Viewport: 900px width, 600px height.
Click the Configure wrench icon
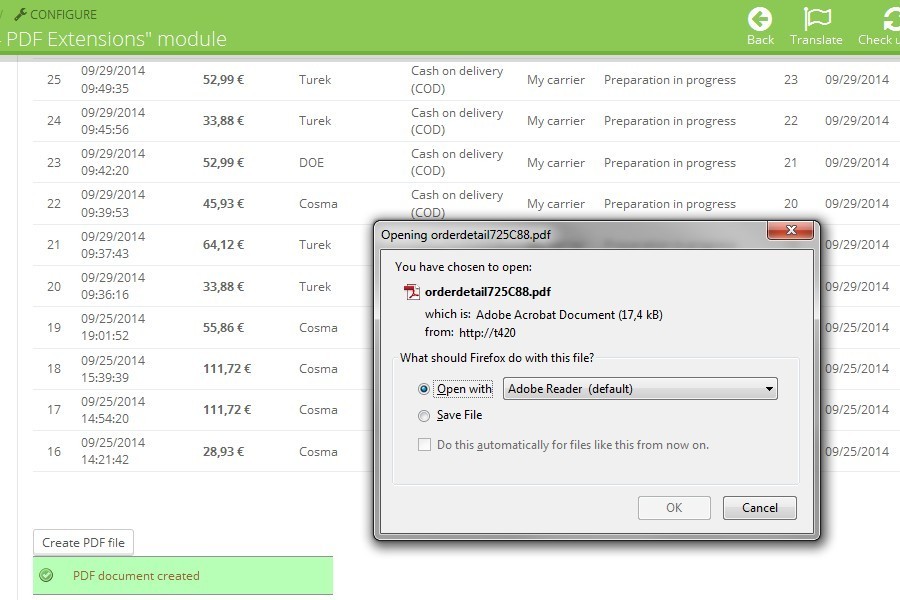pos(21,14)
